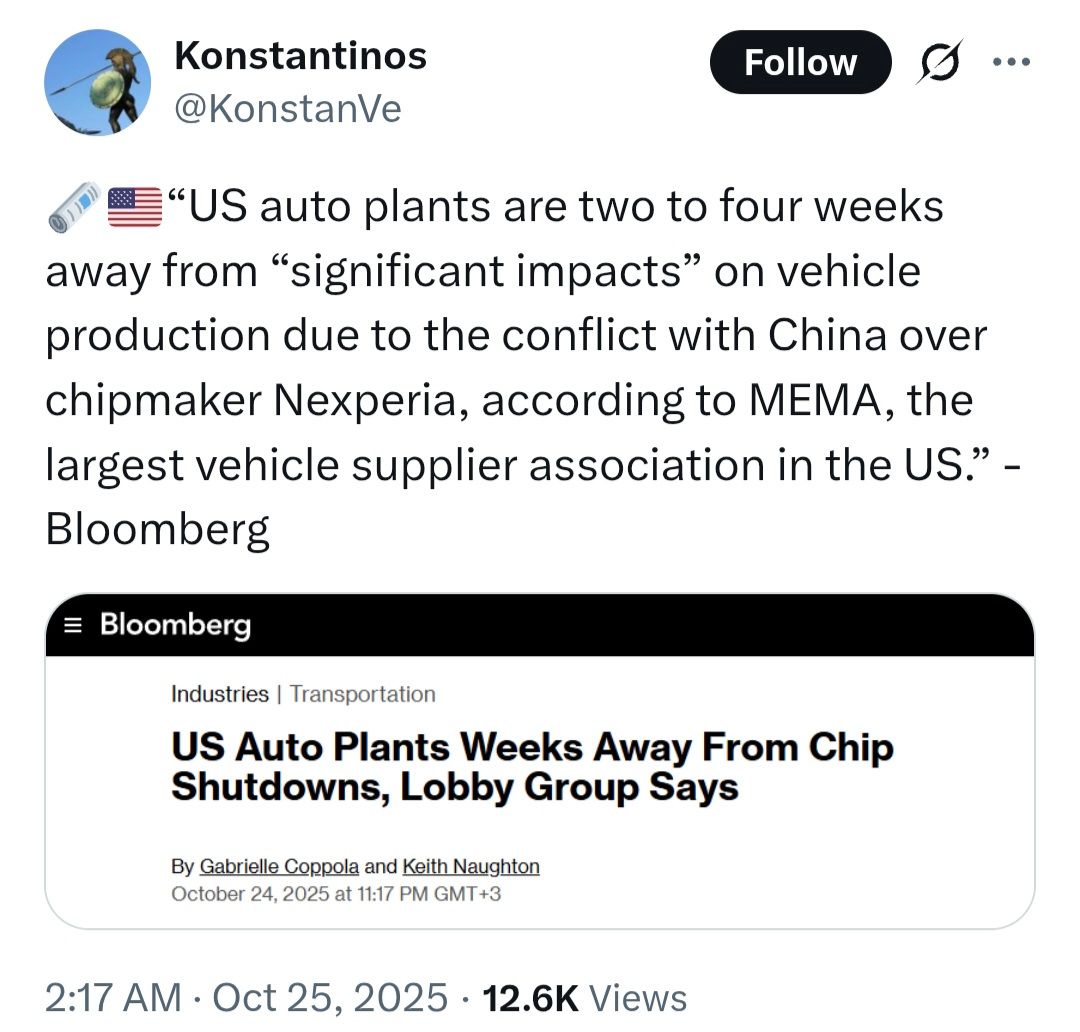Viewport: 1080px width, 1032px height.
Task: Click Konstantinos profile avatar
Action: [x=98, y=81]
